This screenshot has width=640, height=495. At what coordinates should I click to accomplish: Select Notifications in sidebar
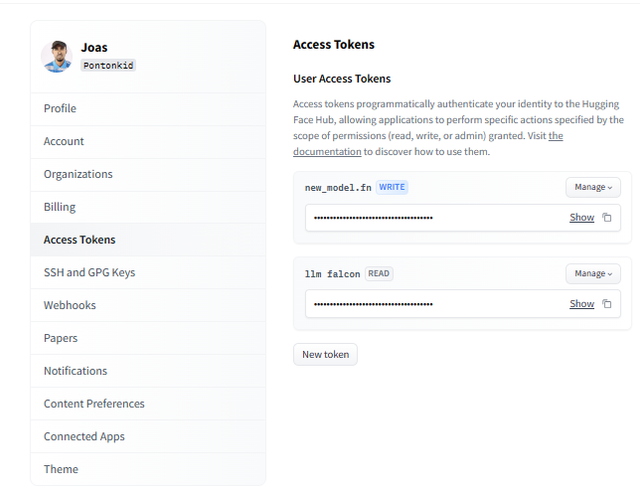pos(75,371)
